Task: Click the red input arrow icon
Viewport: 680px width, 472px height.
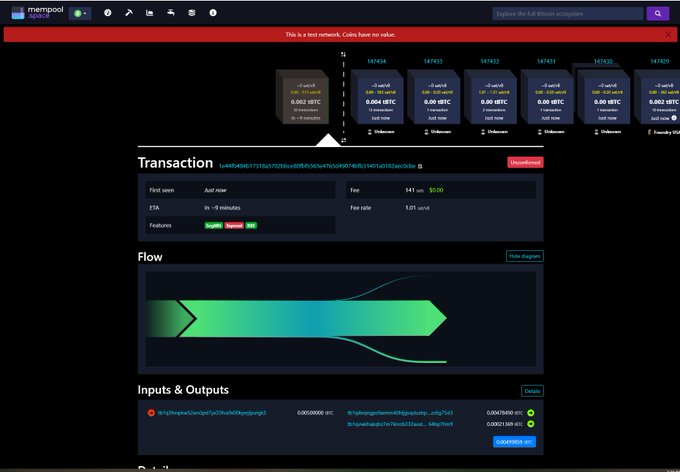Action: (151, 413)
